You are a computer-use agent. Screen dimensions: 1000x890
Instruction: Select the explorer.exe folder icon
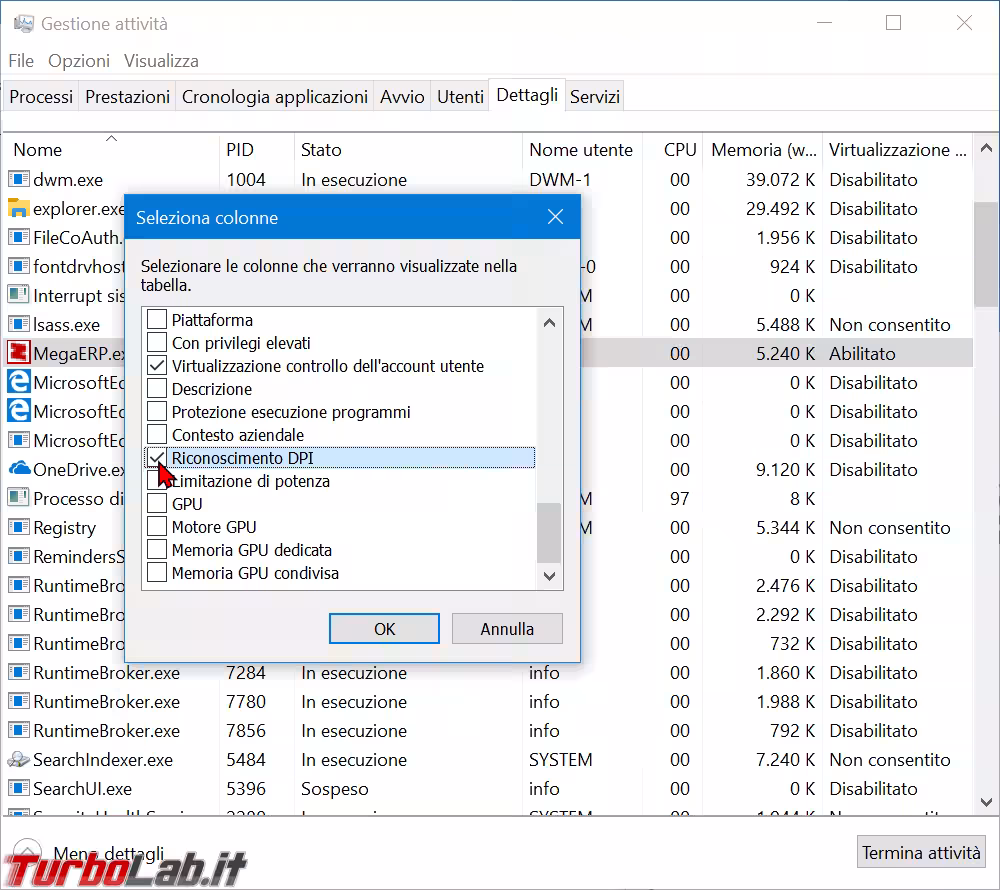(x=18, y=209)
